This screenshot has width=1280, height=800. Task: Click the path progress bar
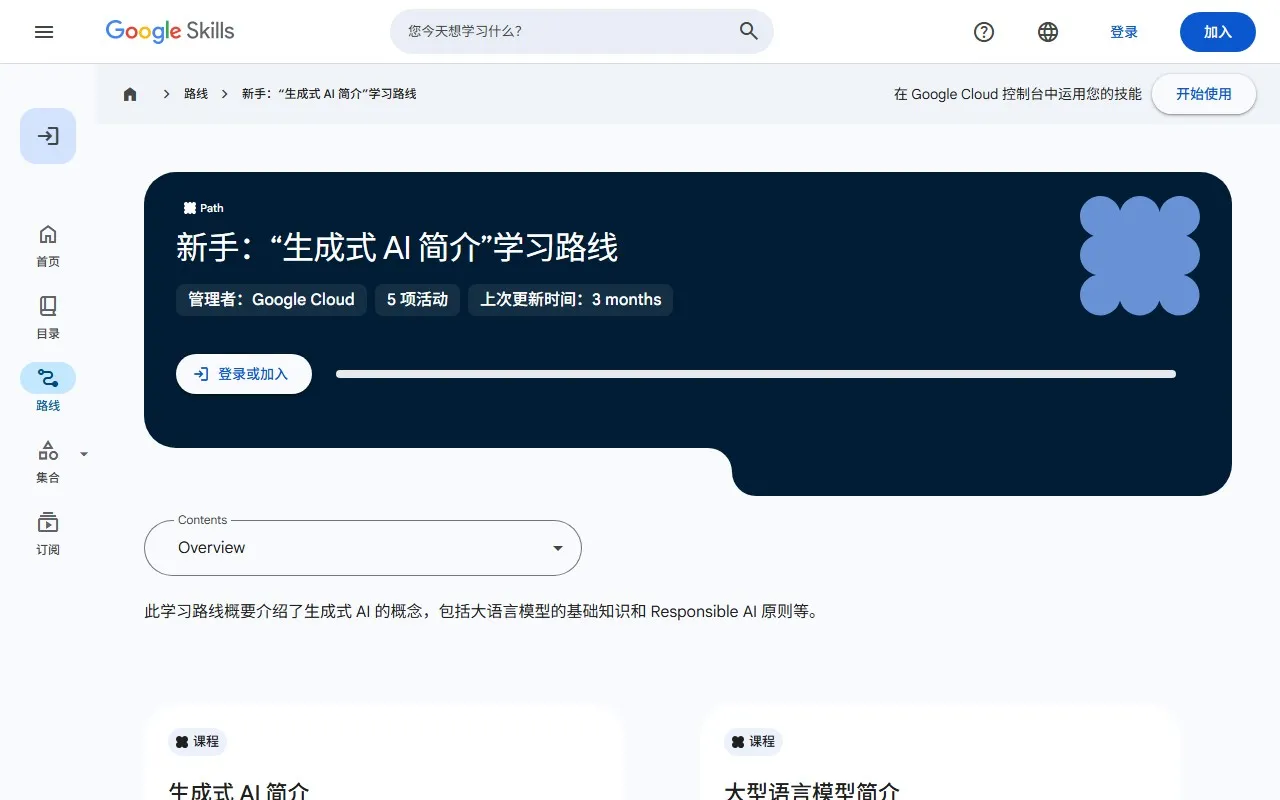(755, 374)
